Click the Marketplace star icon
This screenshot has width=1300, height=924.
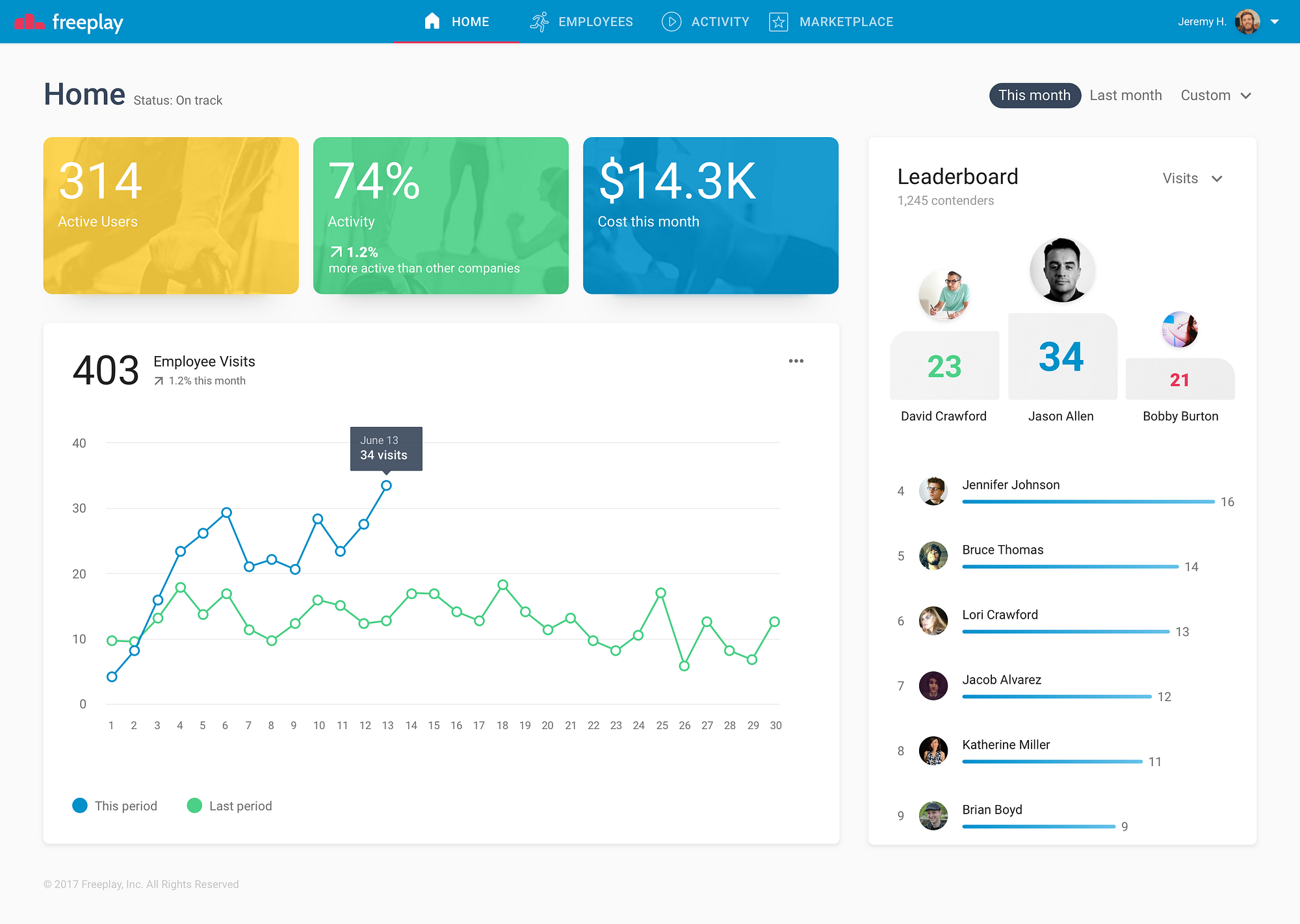[778, 21]
